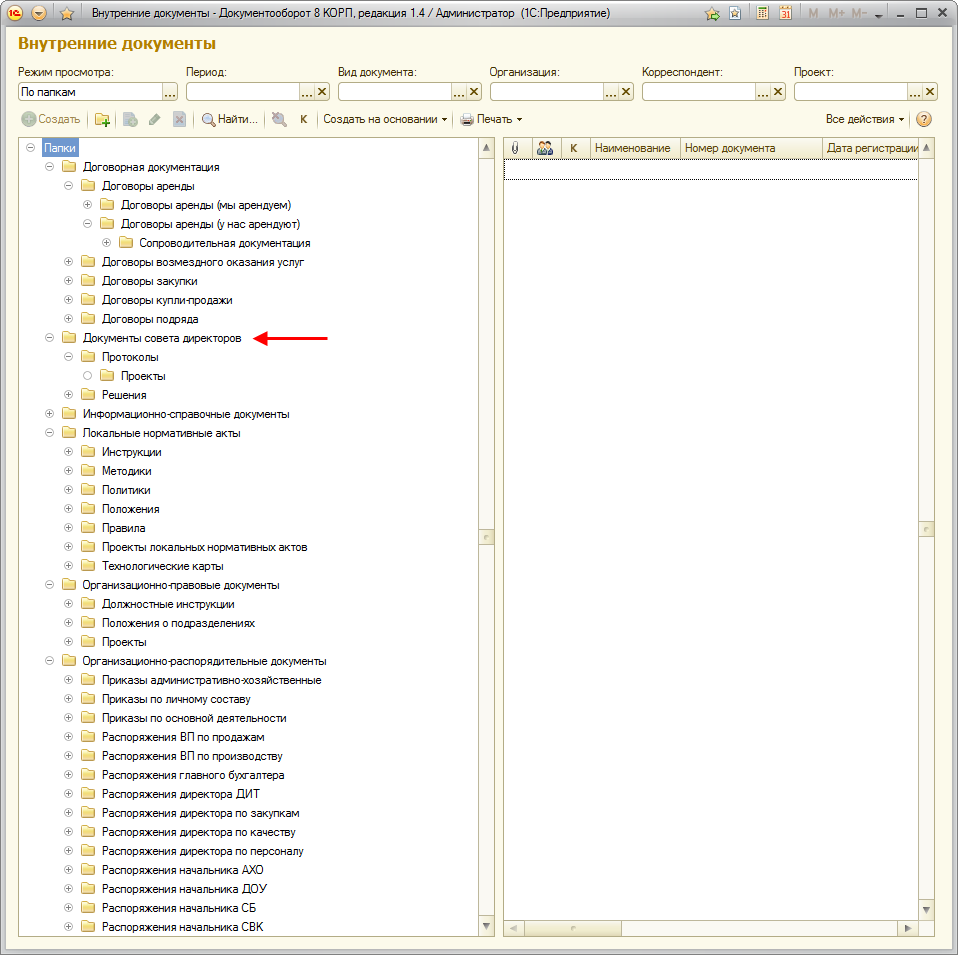
Task: Clear the Организация filter with X button
Action: [x=626, y=92]
